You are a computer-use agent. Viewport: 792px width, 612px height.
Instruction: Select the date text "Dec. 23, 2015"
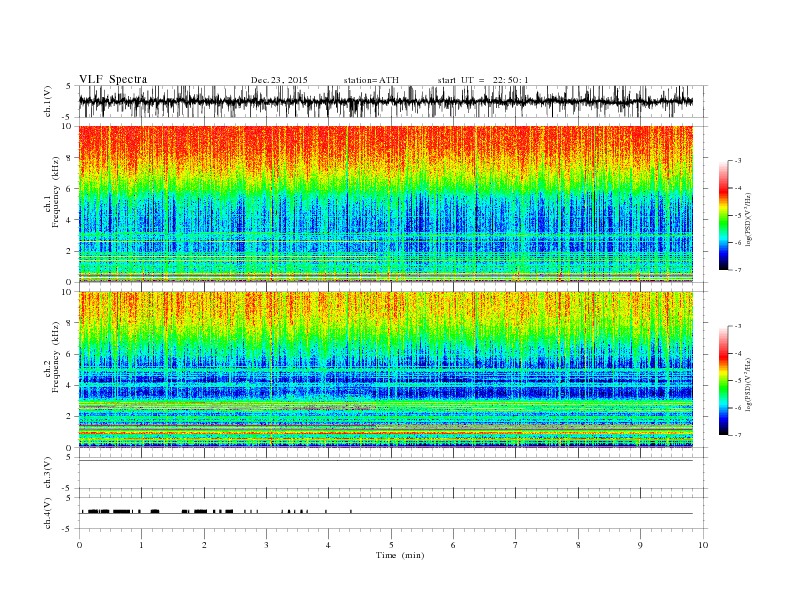point(279,80)
